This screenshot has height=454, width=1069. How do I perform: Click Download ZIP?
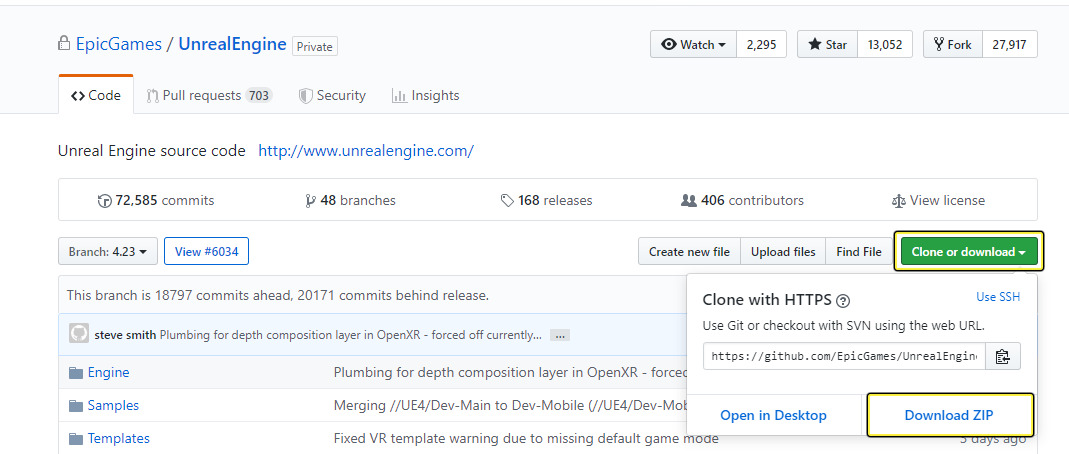coord(949,415)
